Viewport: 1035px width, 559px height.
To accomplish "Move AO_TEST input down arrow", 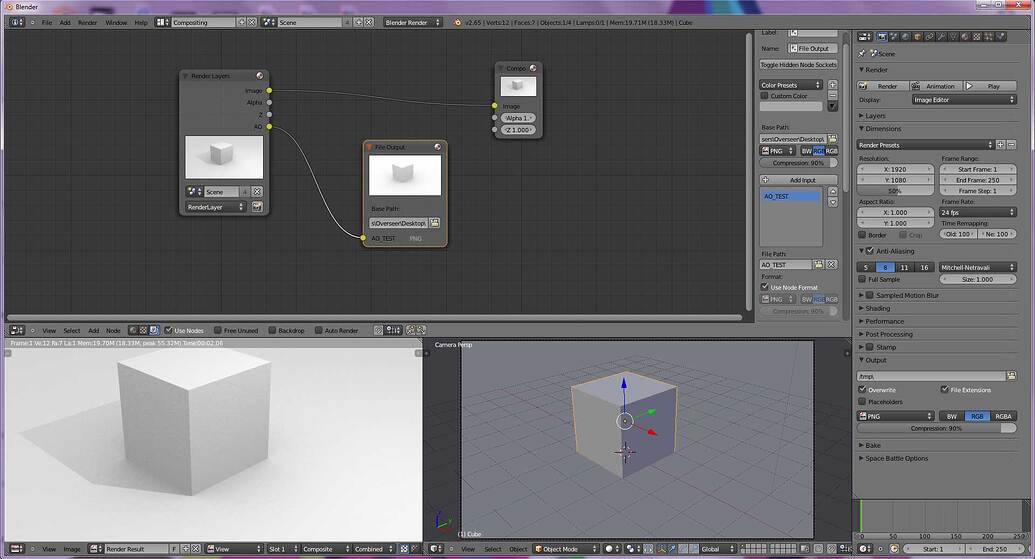I will pyautogui.click(x=832, y=203).
